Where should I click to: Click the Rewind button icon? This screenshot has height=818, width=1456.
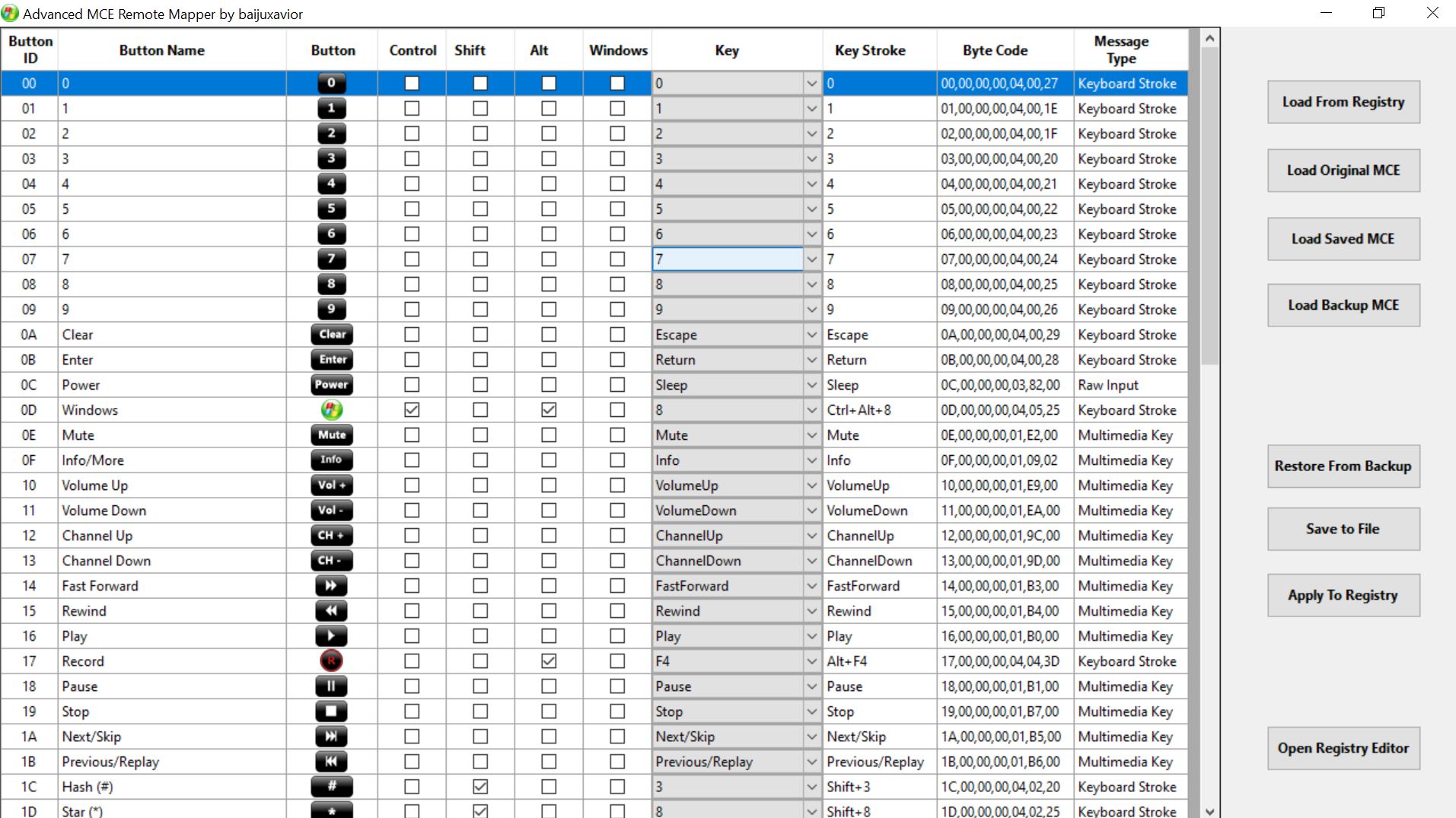331,610
